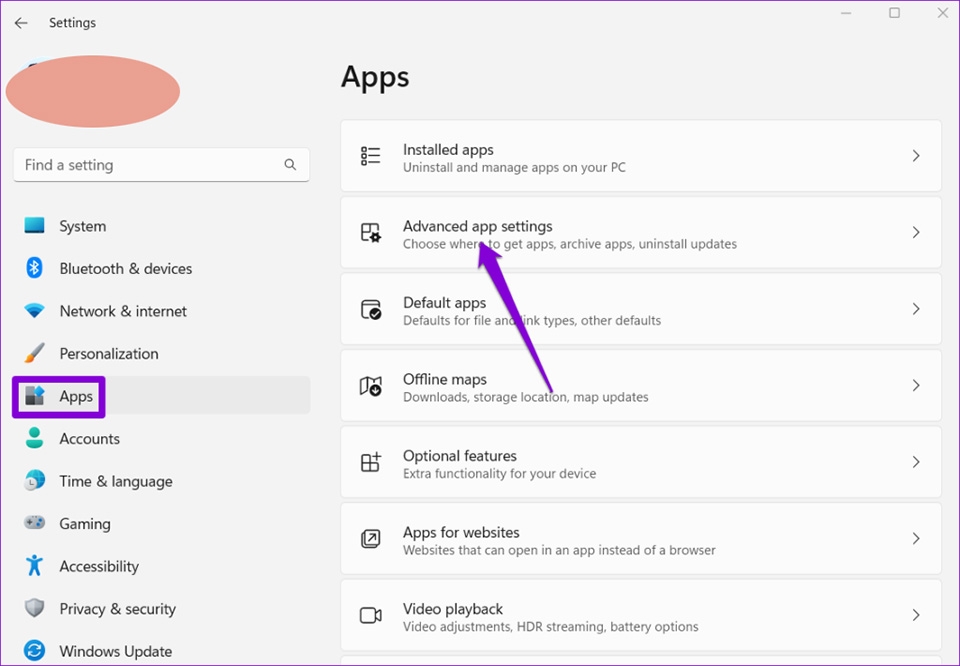This screenshot has height=666, width=960.
Task: Click the Advanced app settings gear icon
Action: [370, 233]
